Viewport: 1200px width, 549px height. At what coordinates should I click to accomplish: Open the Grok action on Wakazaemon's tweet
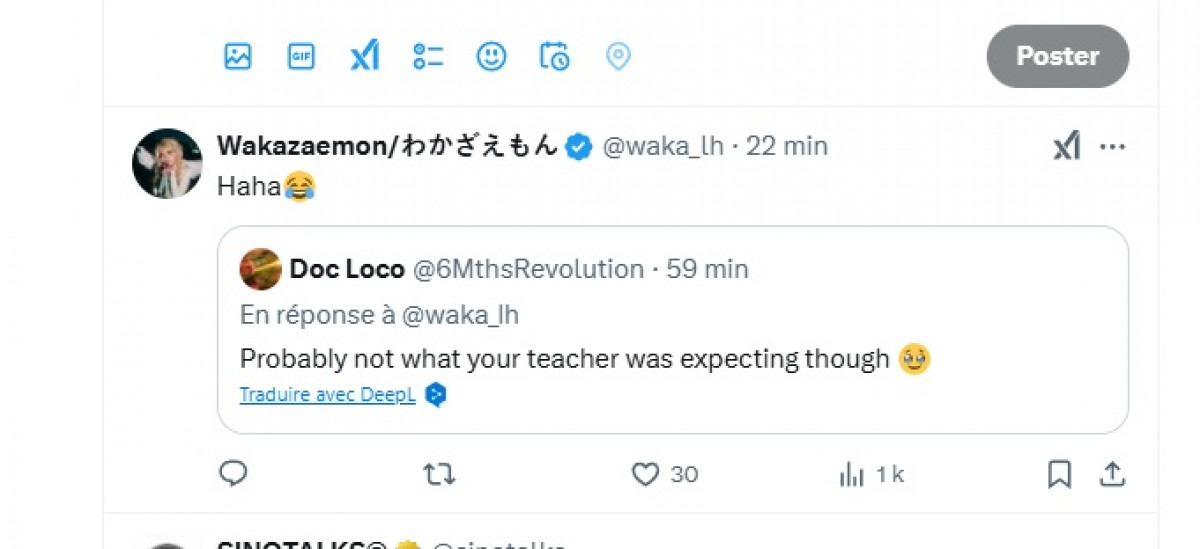point(1067,147)
